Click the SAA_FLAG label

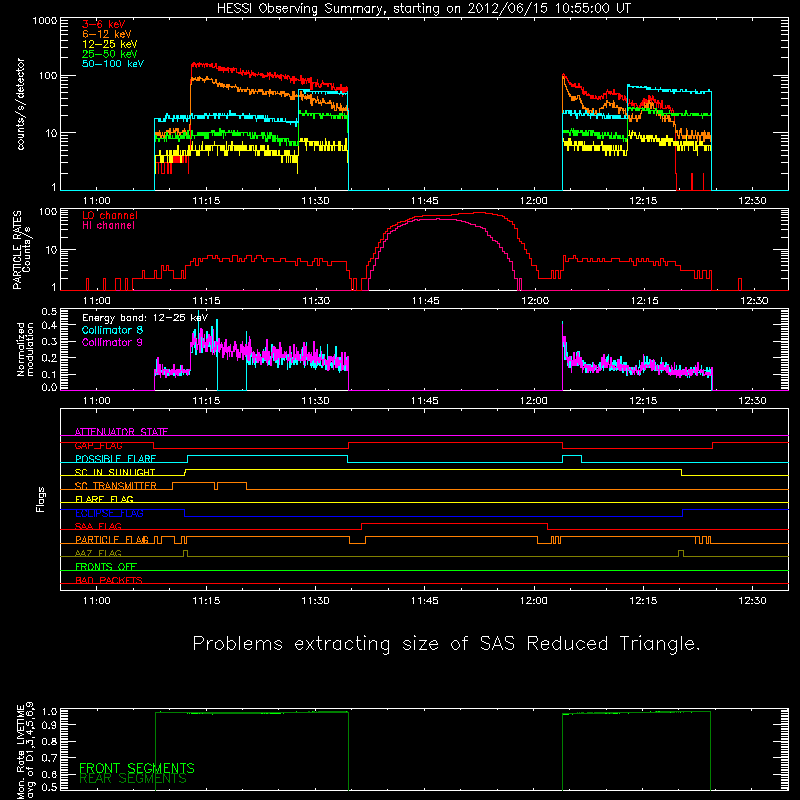[x=98, y=526]
